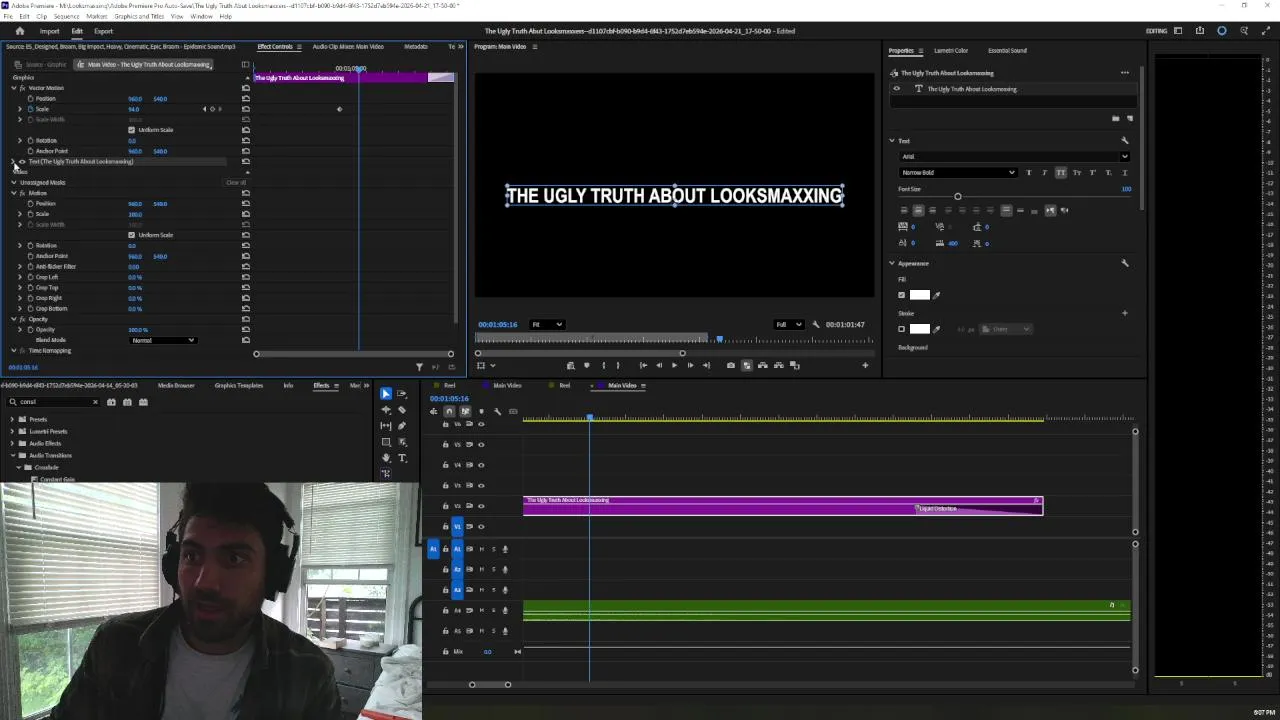Switch to the Export workspace
1280x720 pixels.
tap(103, 31)
